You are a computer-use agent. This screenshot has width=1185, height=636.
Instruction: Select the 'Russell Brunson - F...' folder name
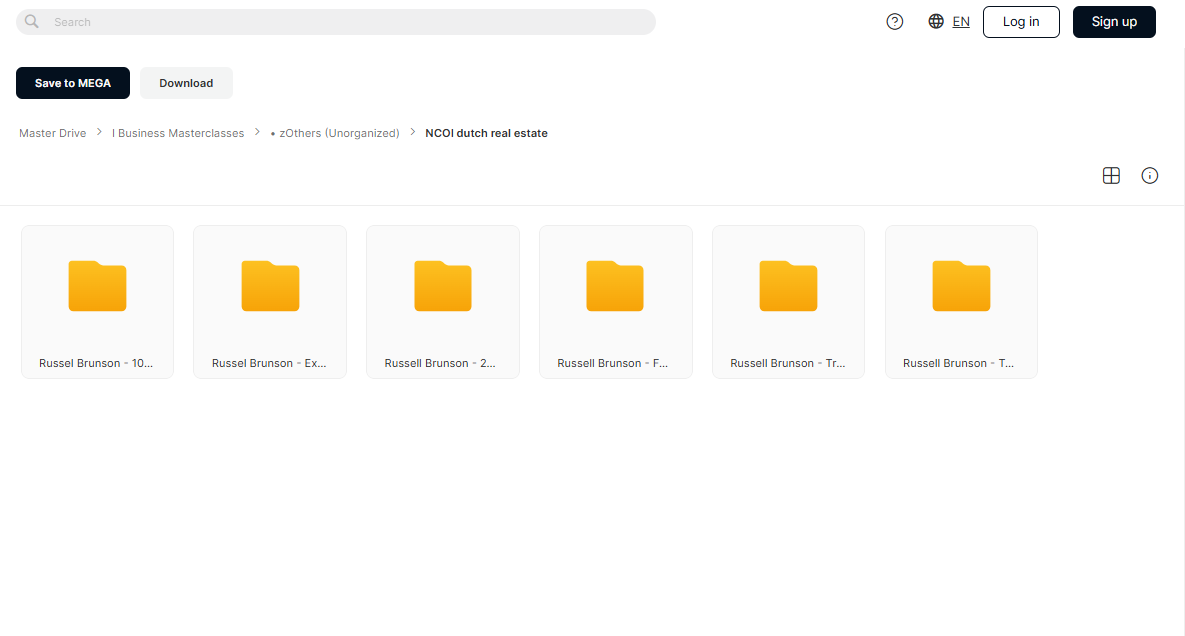pos(613,363)
